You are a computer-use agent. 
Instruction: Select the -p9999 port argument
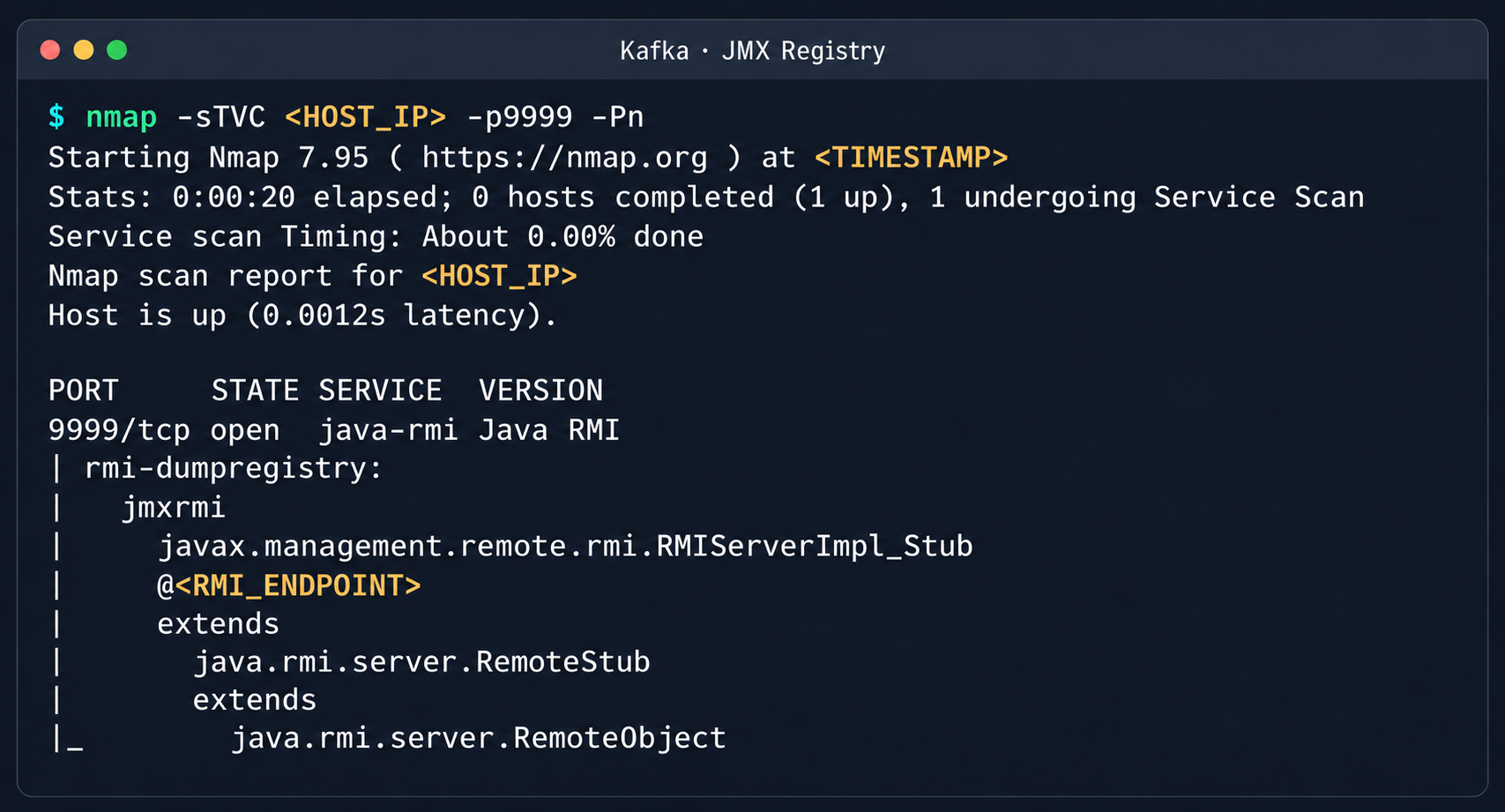point(518,117)
